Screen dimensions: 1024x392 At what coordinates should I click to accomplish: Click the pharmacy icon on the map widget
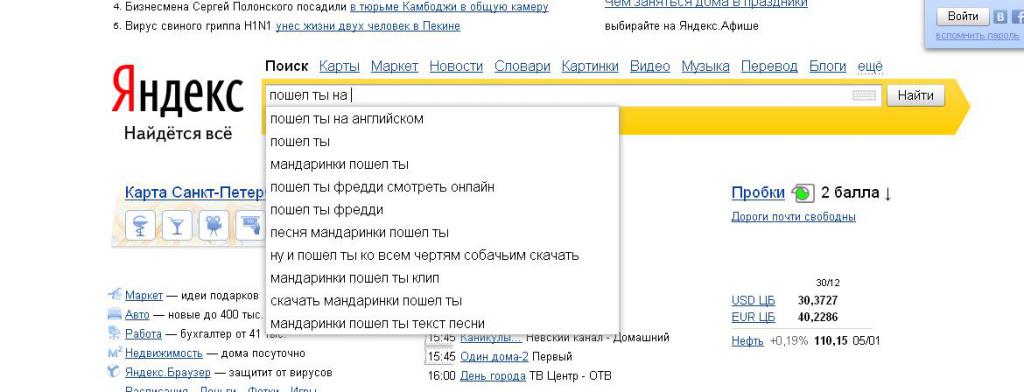coord(140,226)
